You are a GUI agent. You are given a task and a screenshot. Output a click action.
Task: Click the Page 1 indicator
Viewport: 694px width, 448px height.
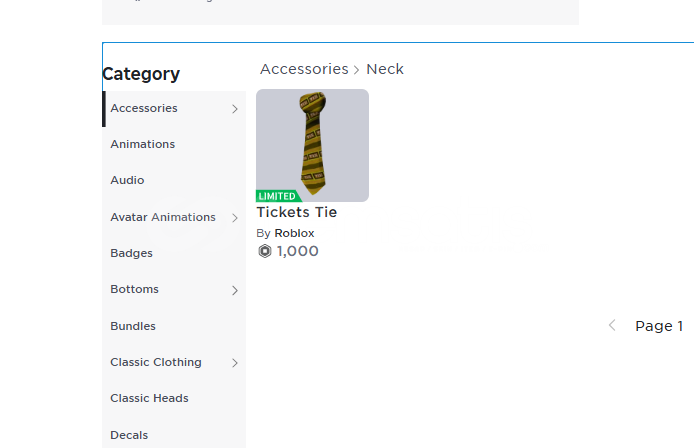[x=659, y=326]
